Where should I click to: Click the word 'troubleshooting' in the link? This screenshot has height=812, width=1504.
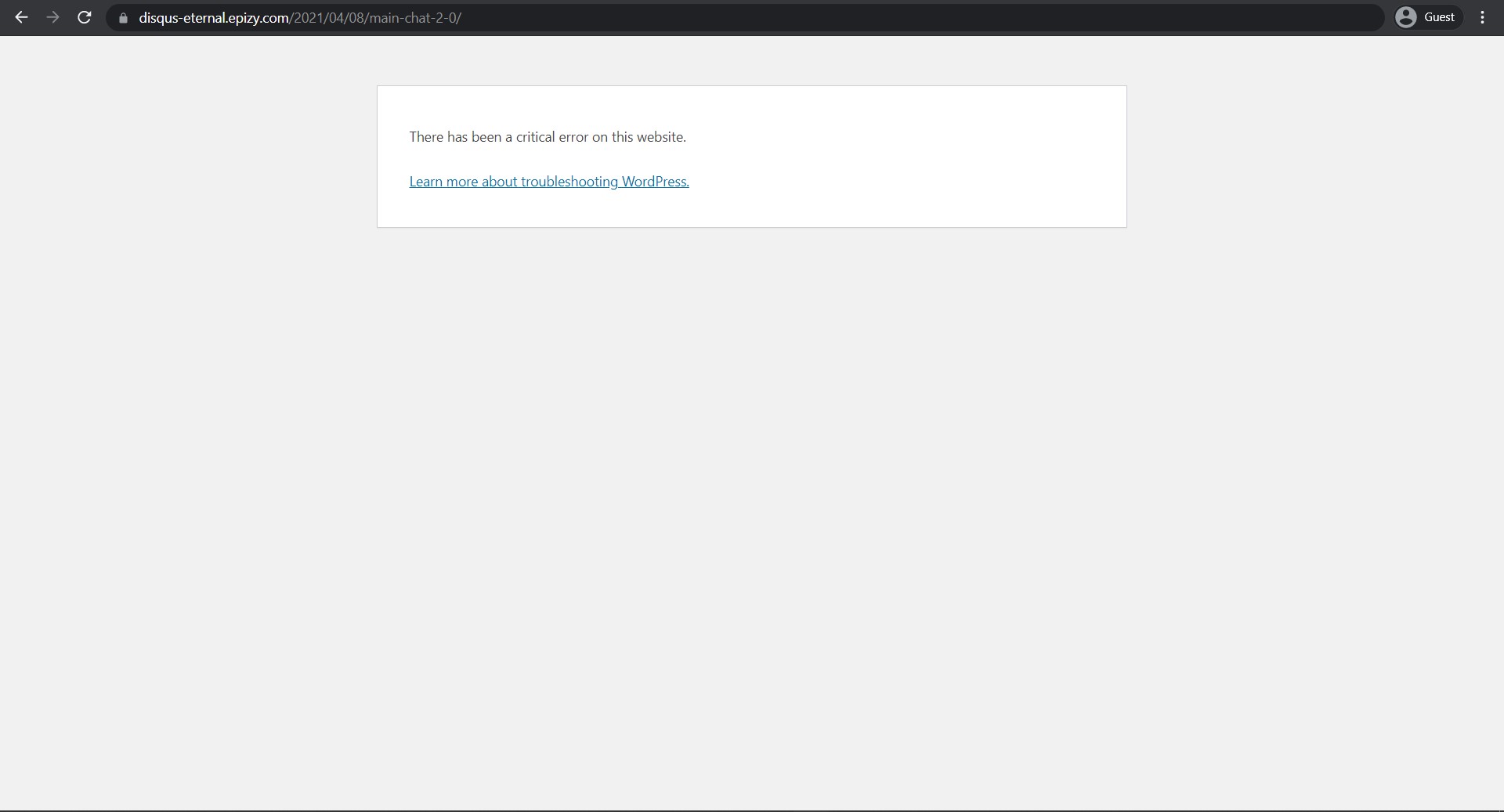click(x=569, y=182)
